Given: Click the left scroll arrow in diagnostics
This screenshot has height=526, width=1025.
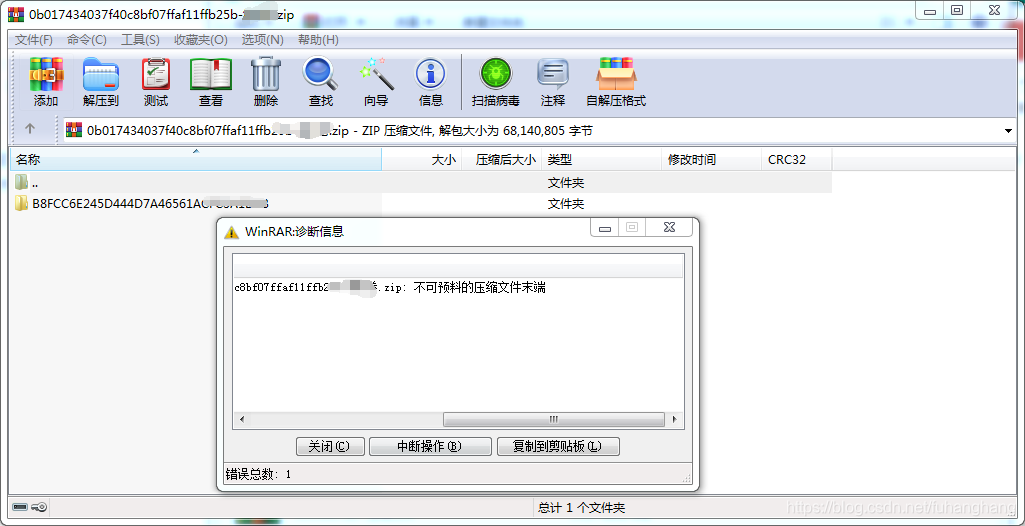Looking at the screenshot, I should point(241,419).
